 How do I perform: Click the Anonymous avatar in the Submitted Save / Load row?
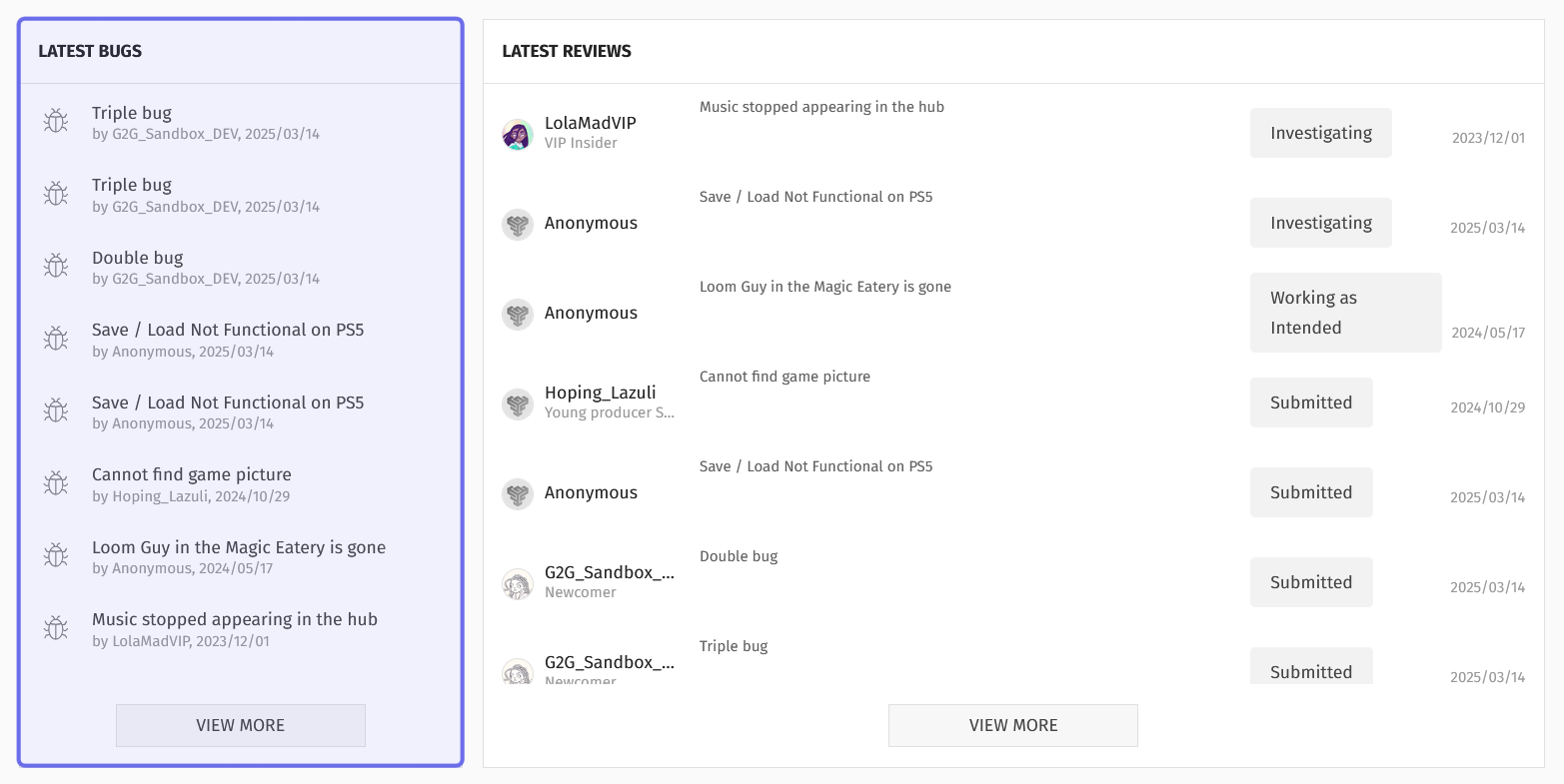pyautogui.click(x=518, y=494)
